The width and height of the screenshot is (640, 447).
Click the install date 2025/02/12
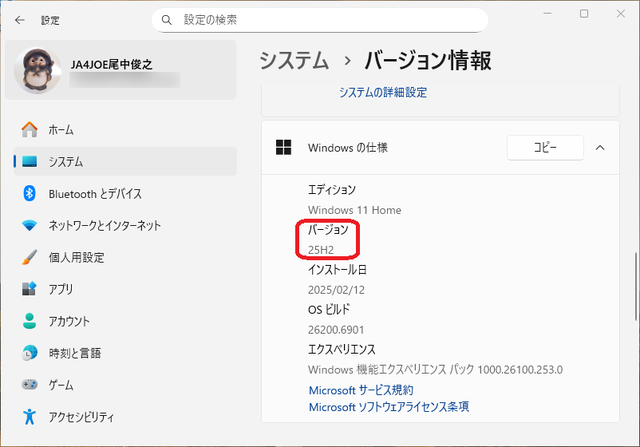pyautogui.click(x=336, y=290)
